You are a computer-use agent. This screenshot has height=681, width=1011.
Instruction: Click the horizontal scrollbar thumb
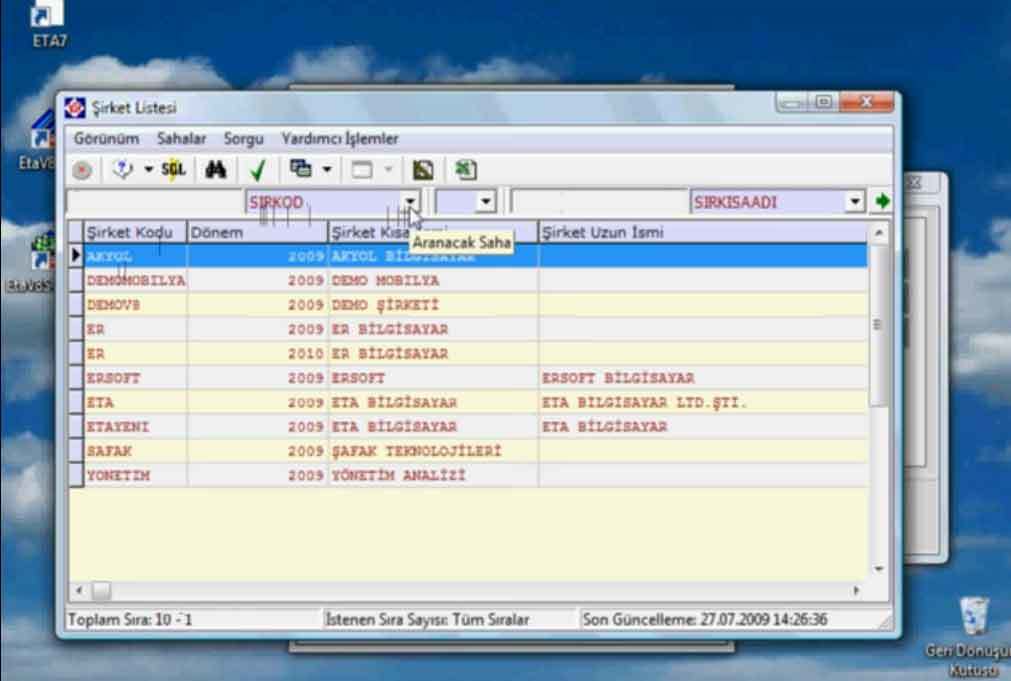click(x=101, y=590)
